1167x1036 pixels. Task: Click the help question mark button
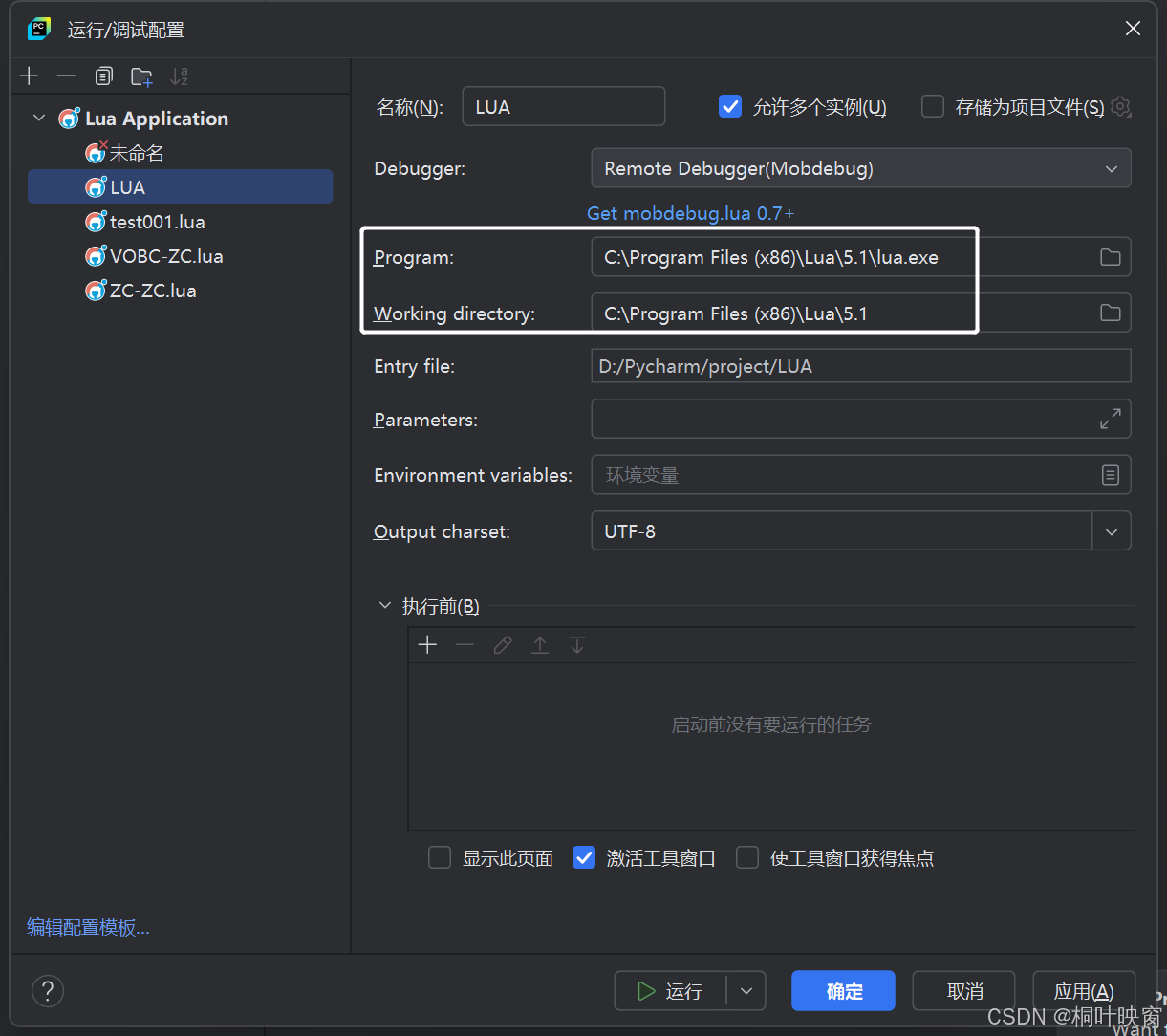click(48, 990)
